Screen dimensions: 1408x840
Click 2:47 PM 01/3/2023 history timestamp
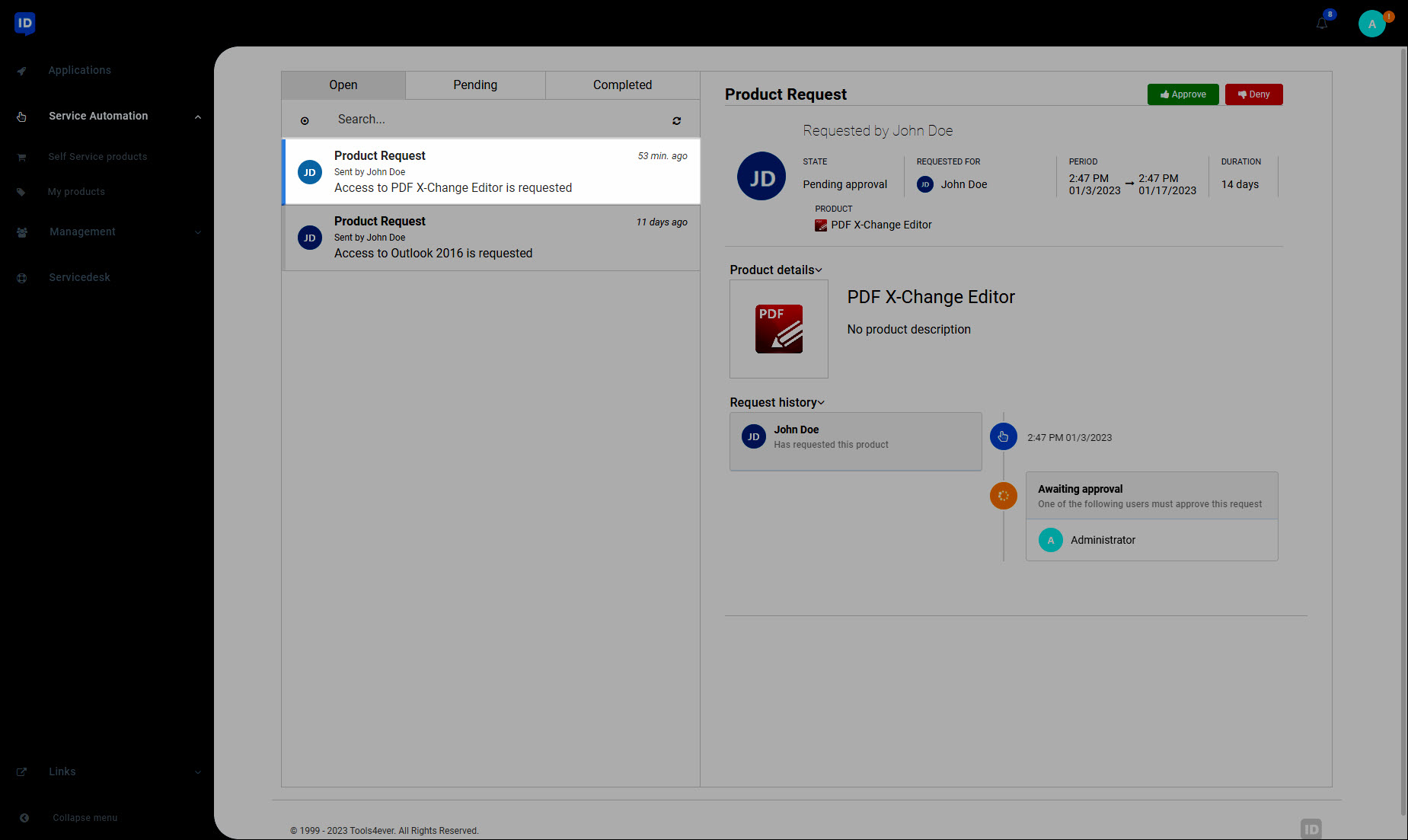click(1069, 438)
